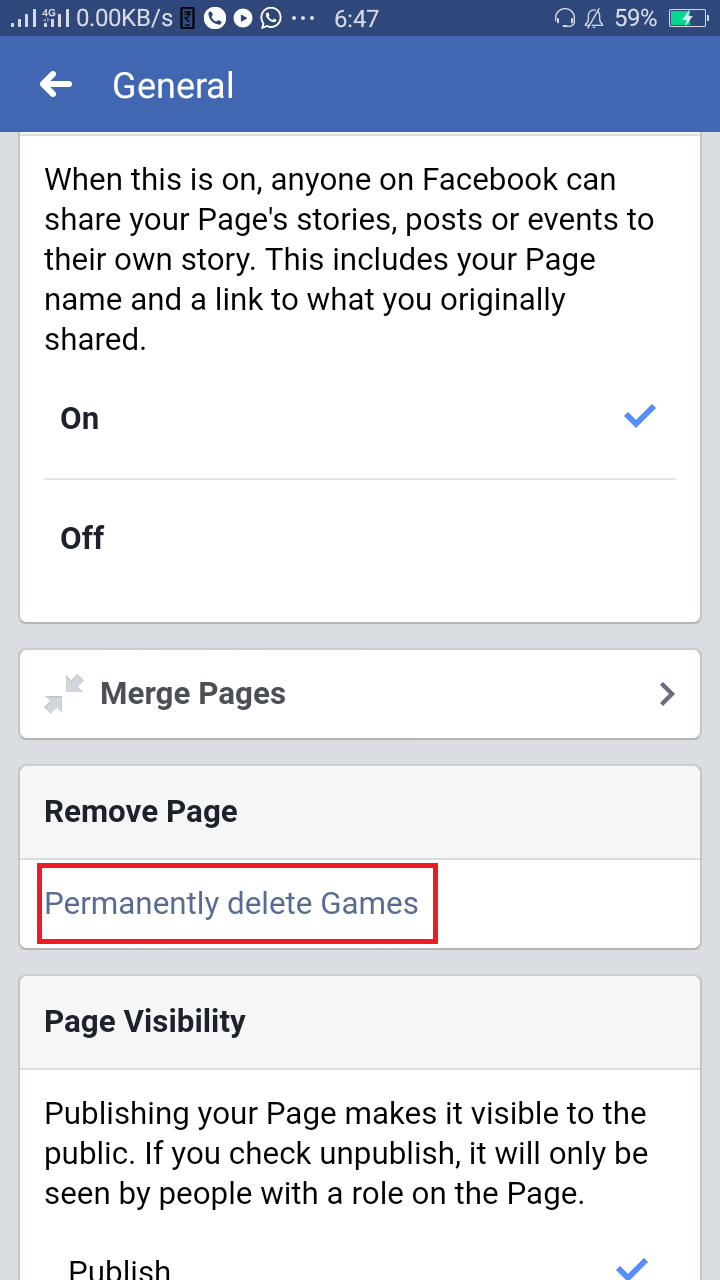The height and width of the screenshot is (1280, 720).
Task: Tap the phone call icon in status bar
Action: coord(214,18)
